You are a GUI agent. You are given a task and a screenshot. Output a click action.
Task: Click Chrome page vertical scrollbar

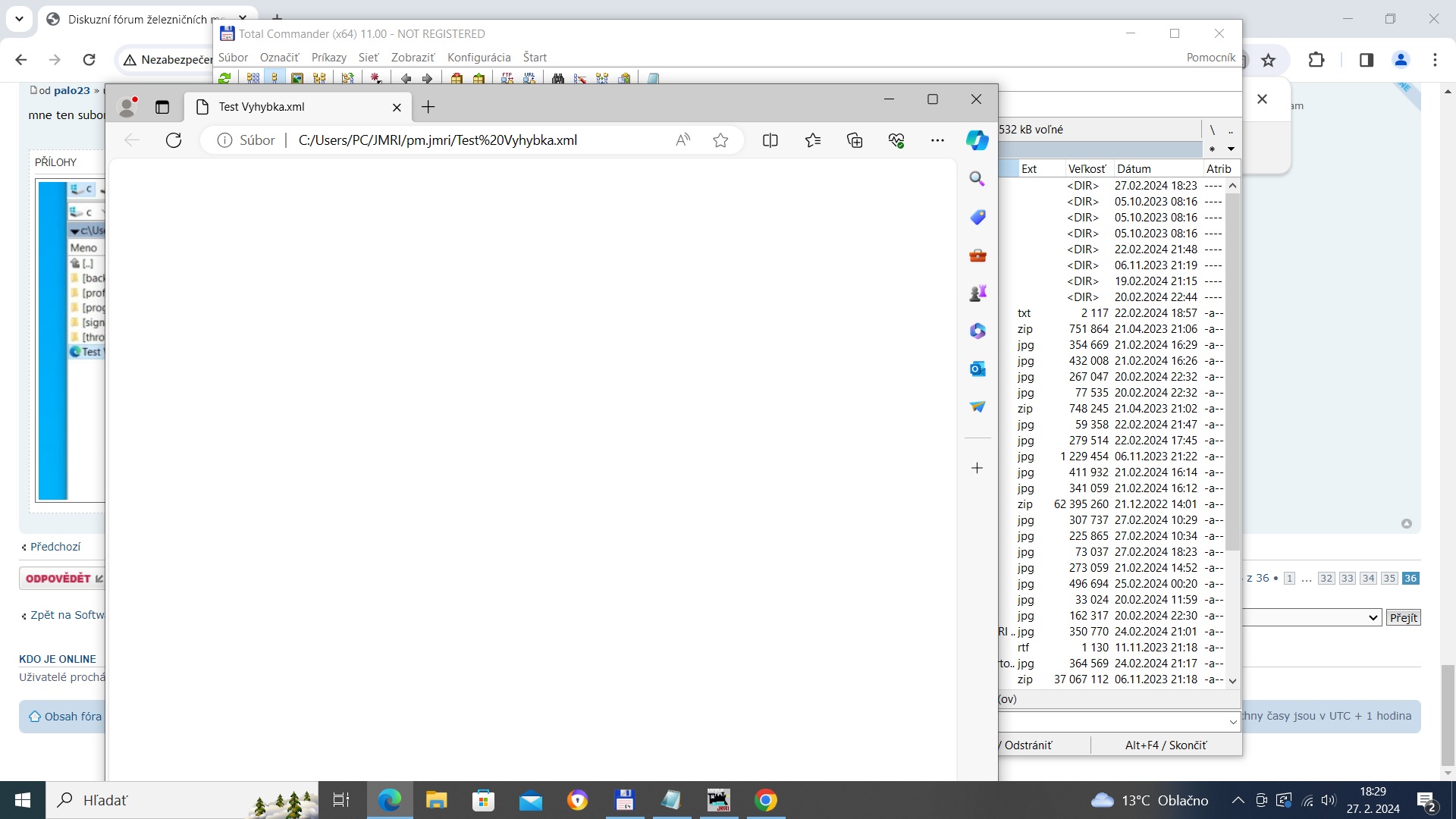1448,714
